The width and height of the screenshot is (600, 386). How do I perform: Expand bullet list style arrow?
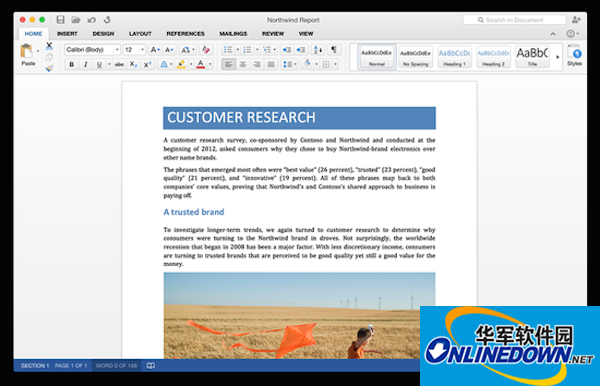tap(237, 50)
